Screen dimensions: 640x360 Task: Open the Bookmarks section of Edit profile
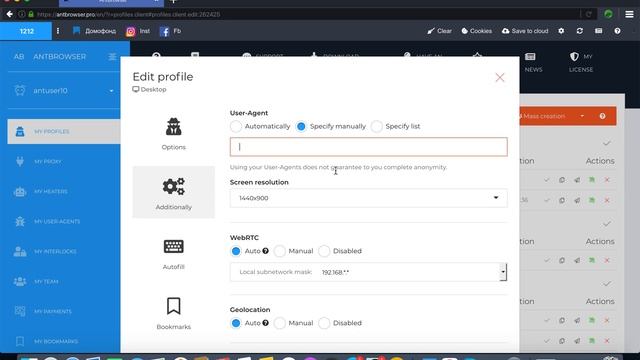click(173, 313)
